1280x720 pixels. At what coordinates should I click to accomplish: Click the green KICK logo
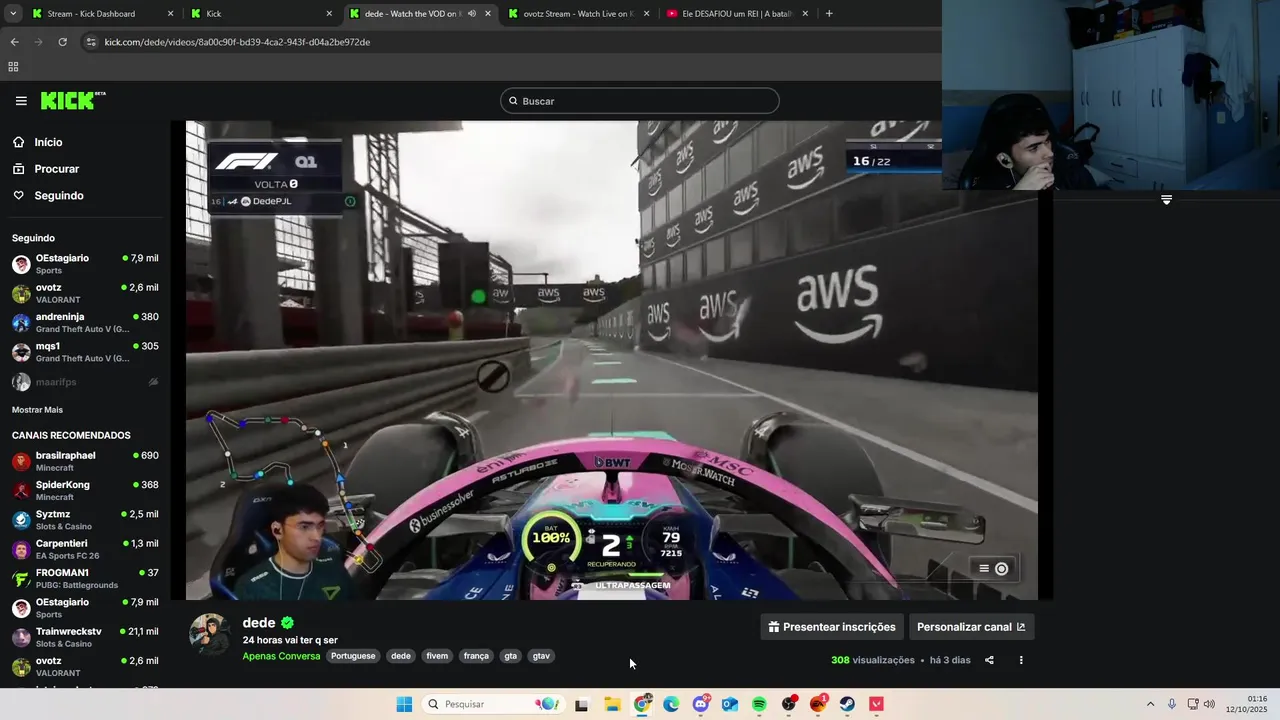[73, 101]
